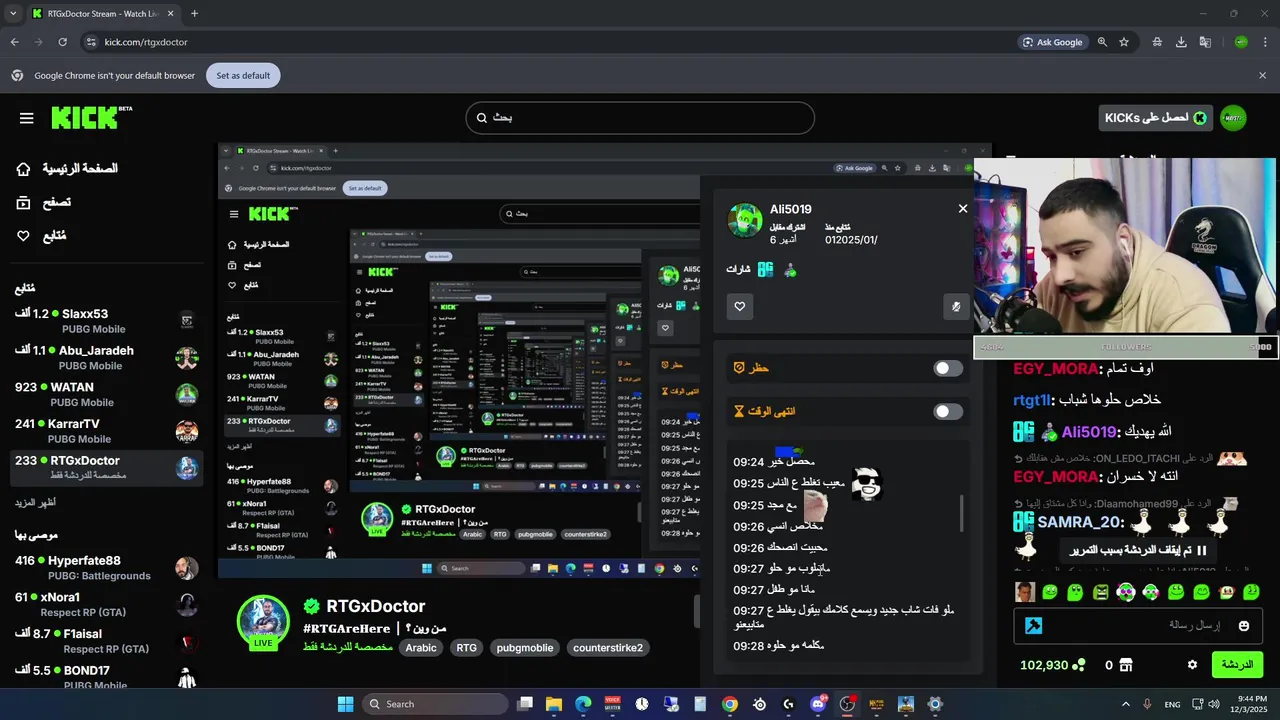Click Ask Google button in address bar
The image size is (1280, 720).
[1053, 42]
